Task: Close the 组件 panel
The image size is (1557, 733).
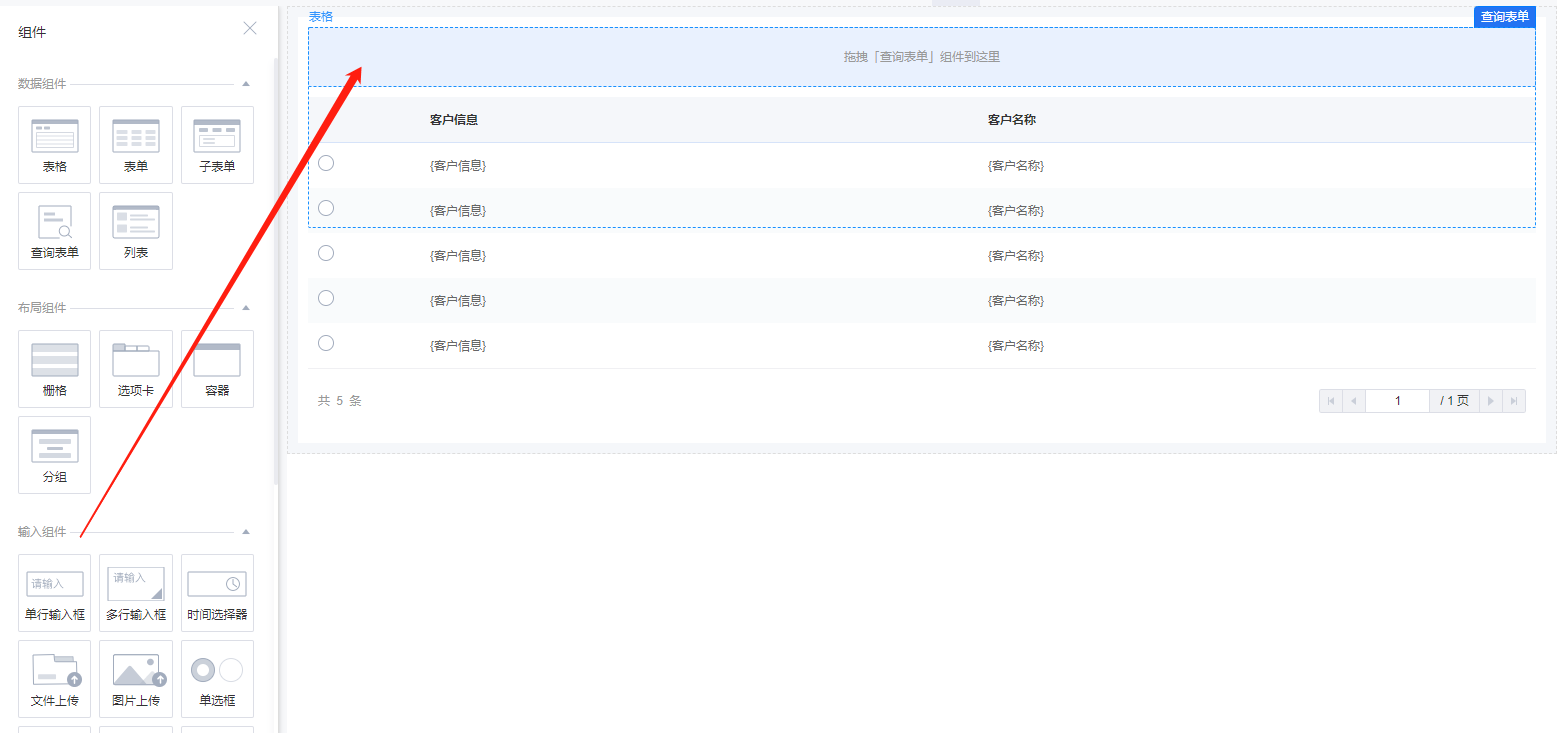Action: (250, 28)
